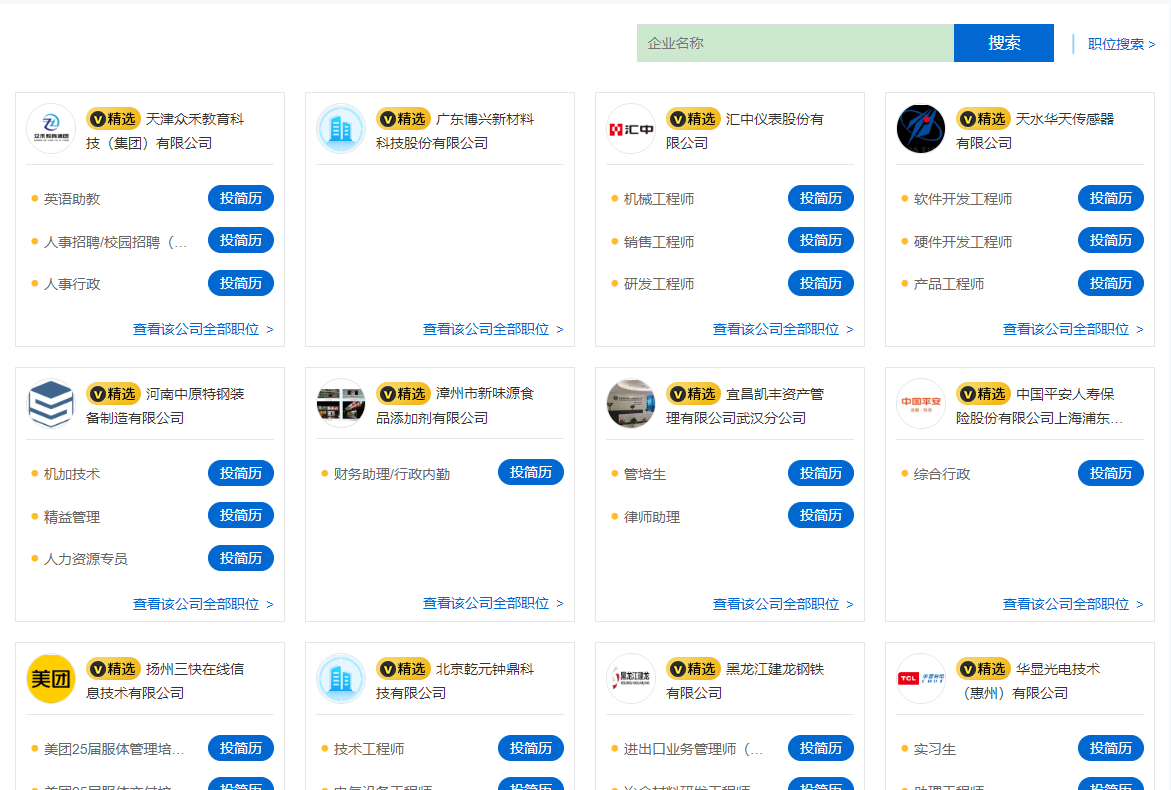Click the 漳州市新味源 company thumbnail
The width and height of the screenshot is (1171, 790).
click(341, 404)
